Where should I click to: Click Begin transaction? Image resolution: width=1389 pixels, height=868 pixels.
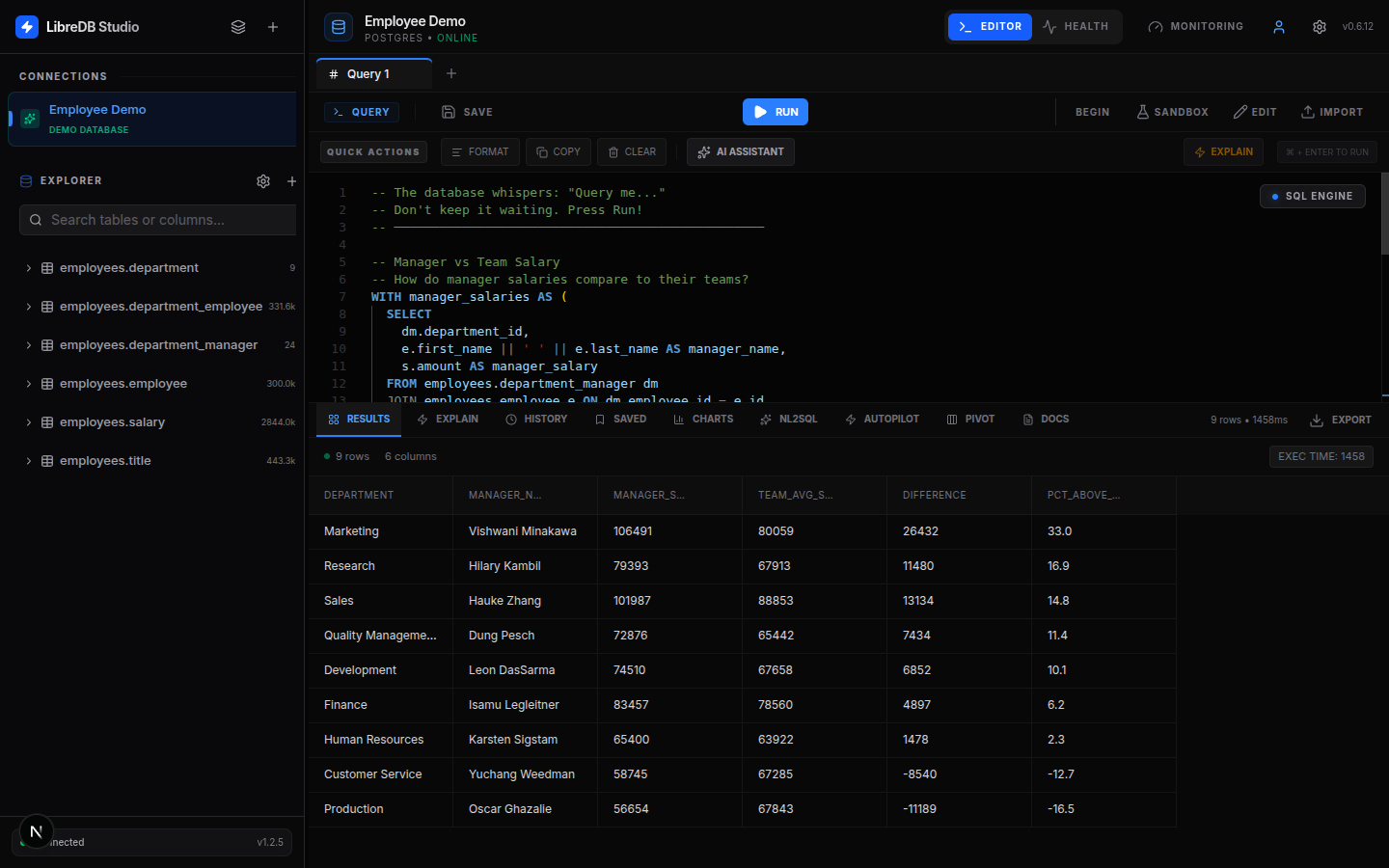(1092, 112)
